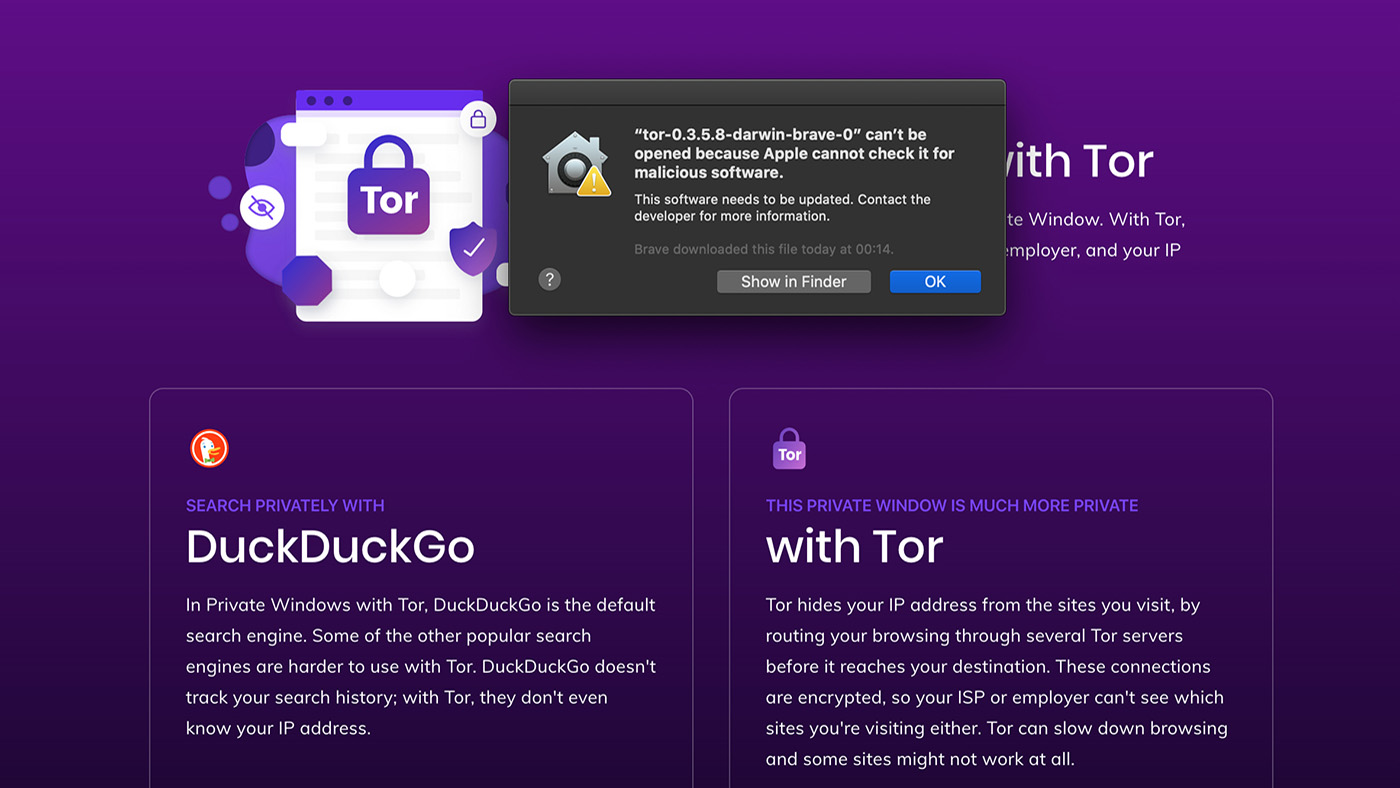
Task: Click the DuckDuckGo duck logo
Action: (x=210, y=449)
